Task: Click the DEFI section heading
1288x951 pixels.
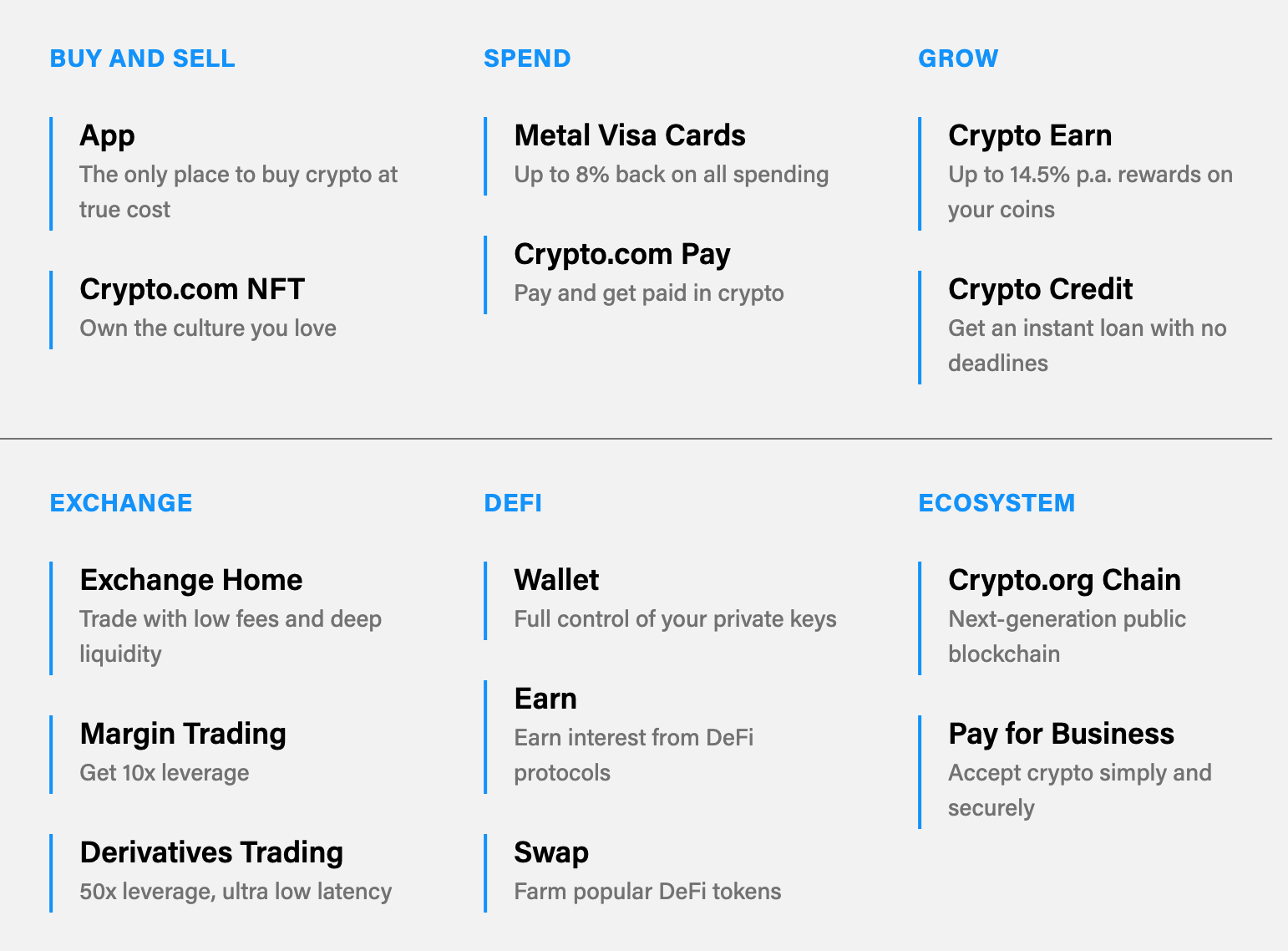Action: click(513, 503)
